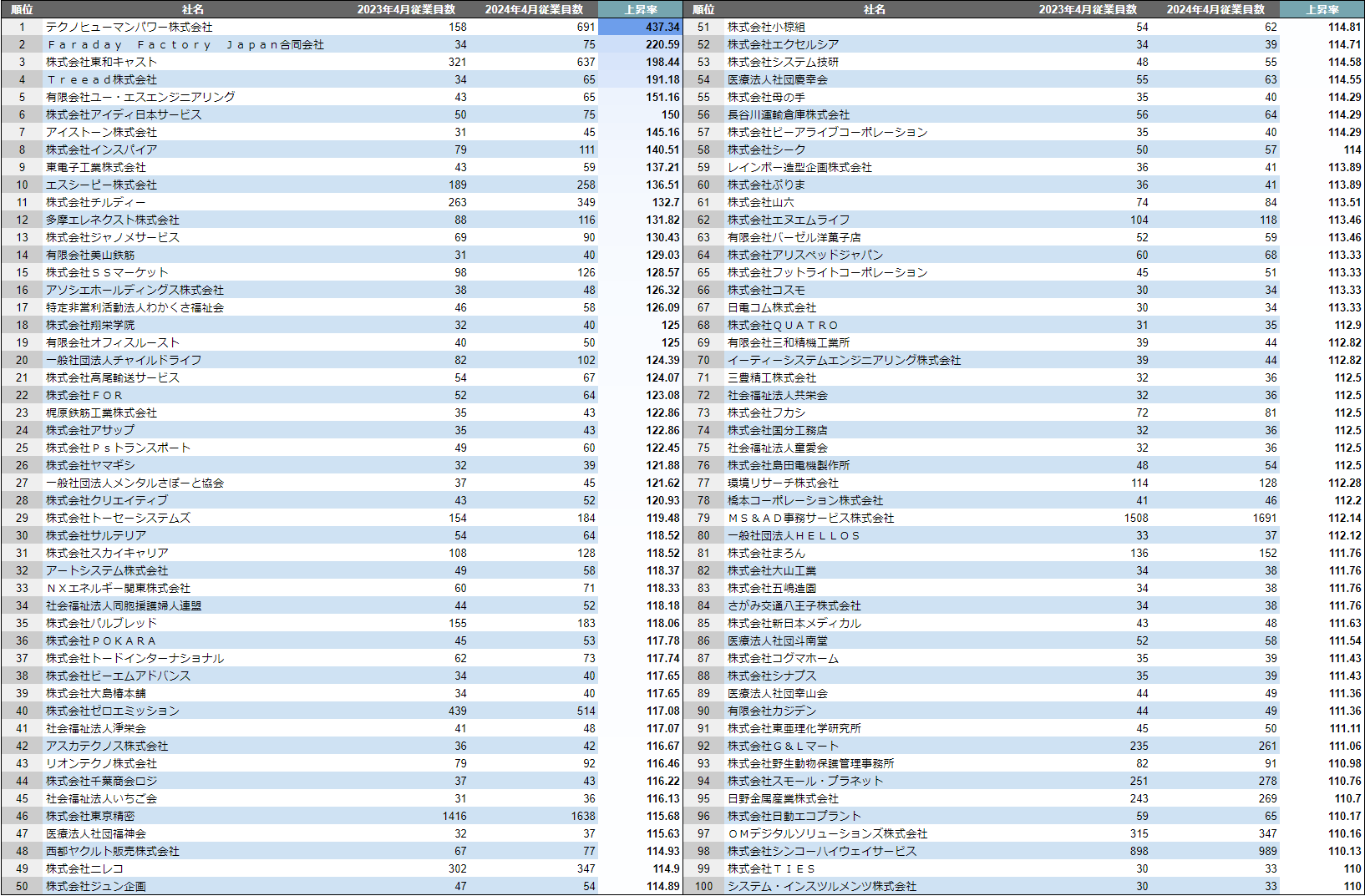Image resolution: width=1365 pixels, height=896 pixels.
Task: Select リオンテクノ株式会社
Action: tap(101, 763)
